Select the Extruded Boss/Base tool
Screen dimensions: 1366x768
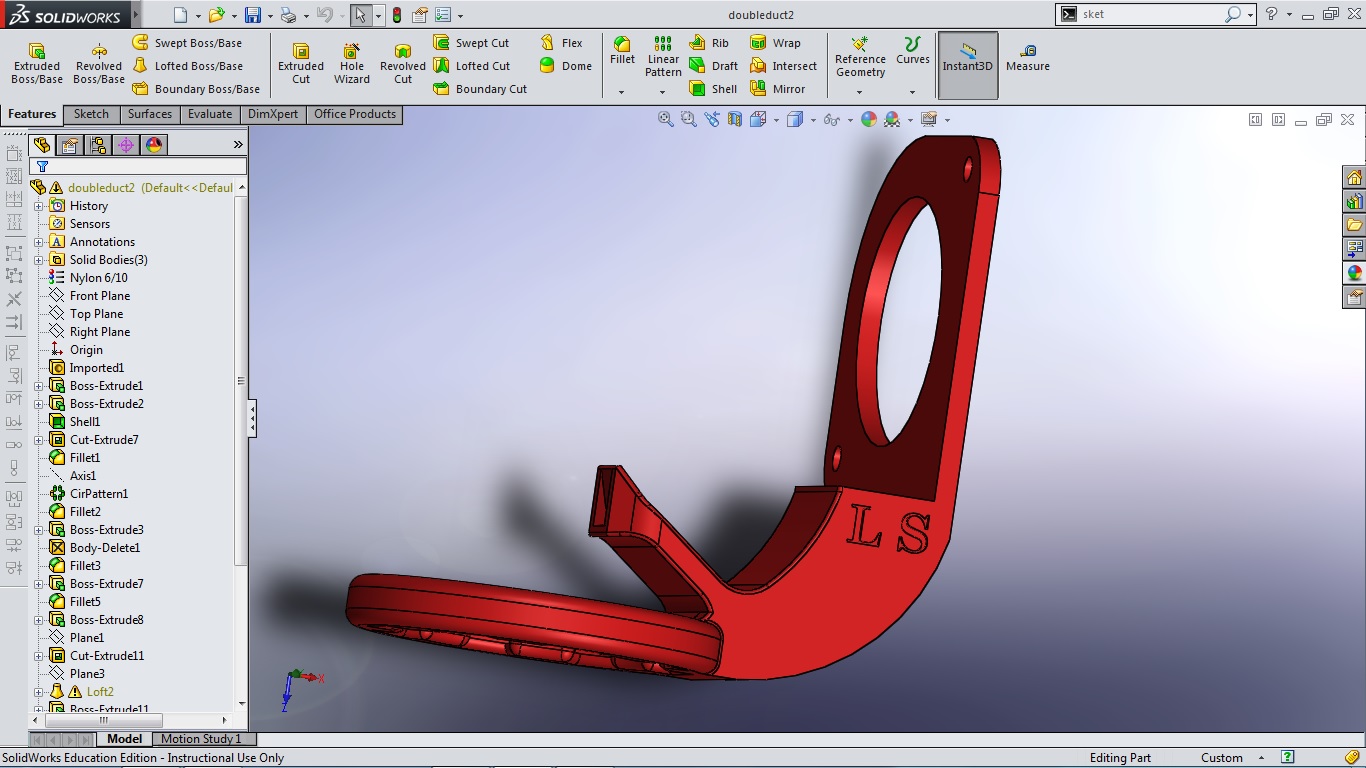click(37, 64)
